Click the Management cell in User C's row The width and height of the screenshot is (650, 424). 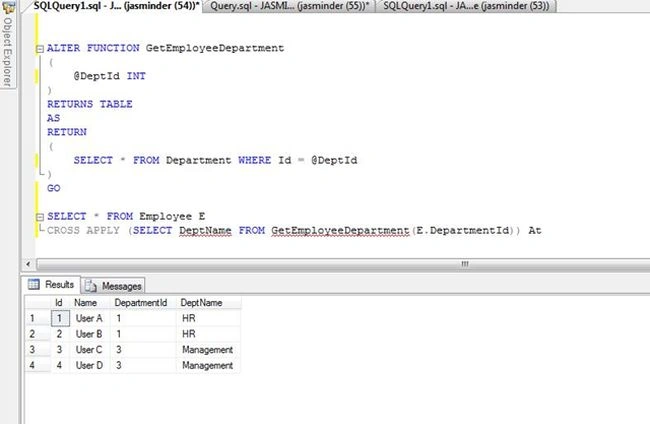pos(208,350)
